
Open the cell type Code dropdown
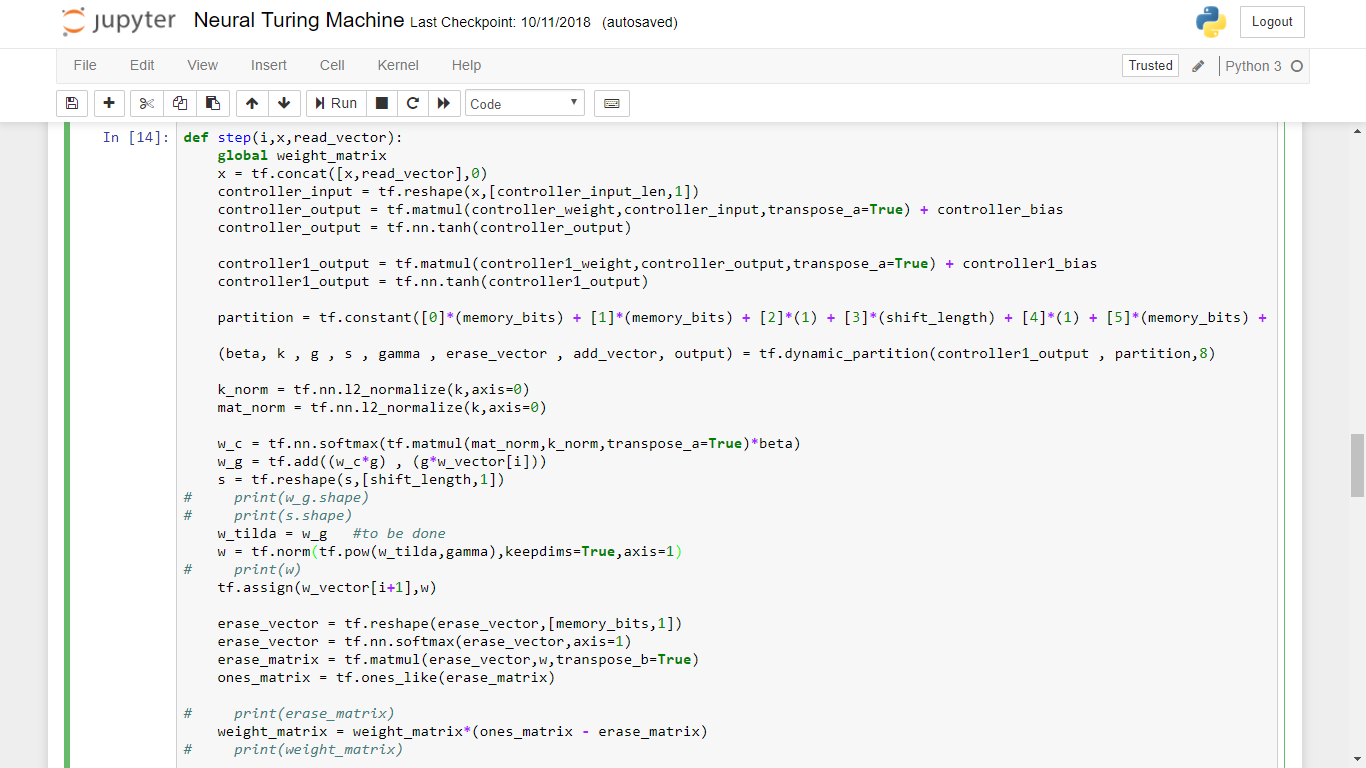524,103
